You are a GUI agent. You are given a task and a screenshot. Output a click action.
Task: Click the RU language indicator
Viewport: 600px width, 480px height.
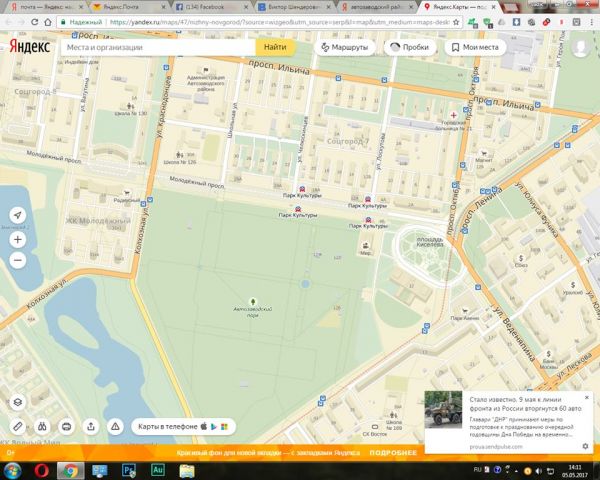[477, 470]
